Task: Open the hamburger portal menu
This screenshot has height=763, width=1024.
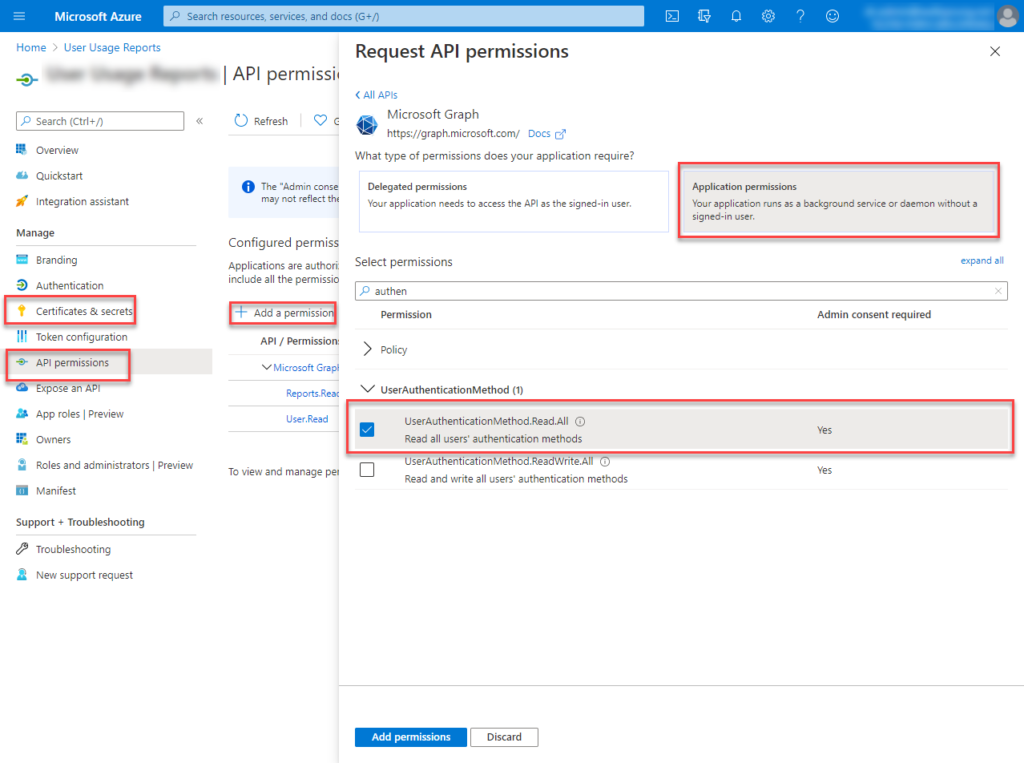Action: click(x=19, y=16)
